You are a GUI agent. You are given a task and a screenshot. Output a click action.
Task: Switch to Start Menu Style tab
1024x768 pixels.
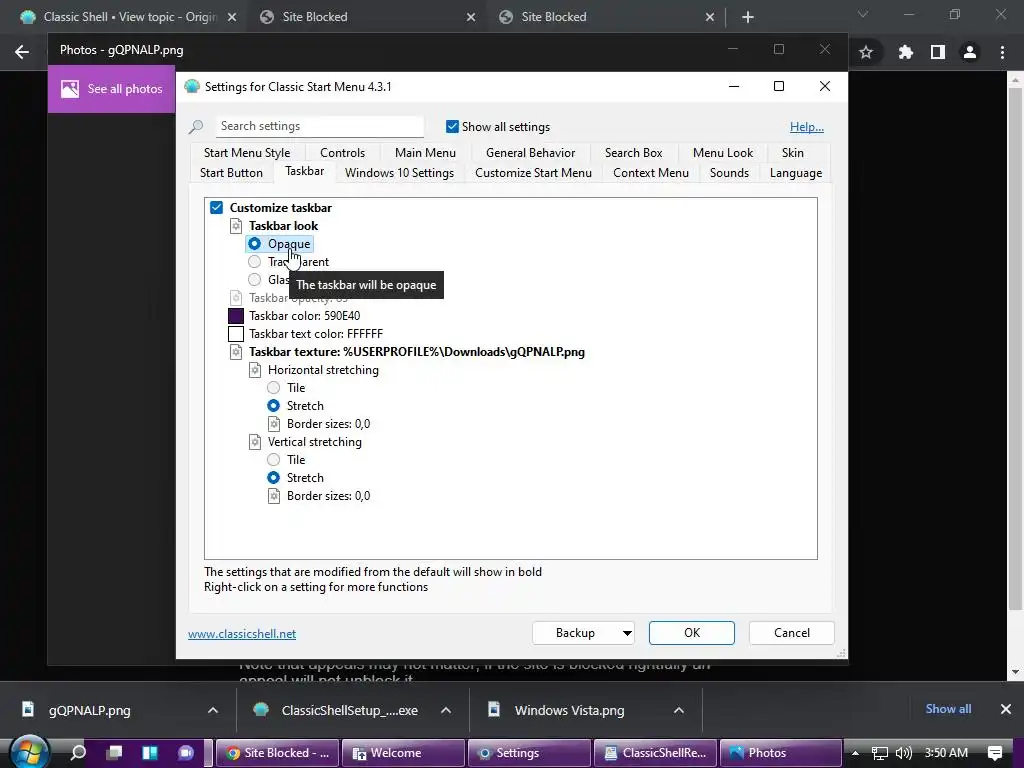[247, 153]
